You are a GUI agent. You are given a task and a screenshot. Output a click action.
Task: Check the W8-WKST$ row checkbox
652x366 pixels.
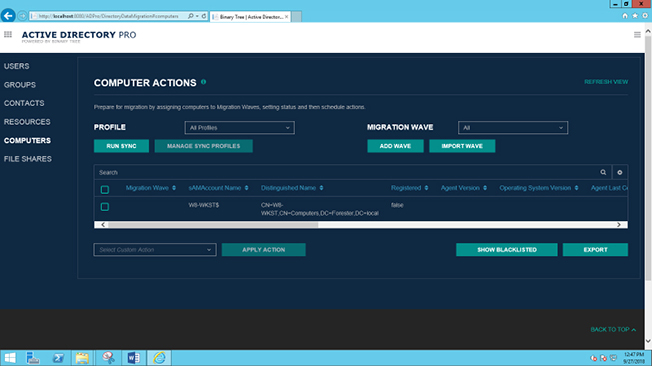tap(105, 207)
